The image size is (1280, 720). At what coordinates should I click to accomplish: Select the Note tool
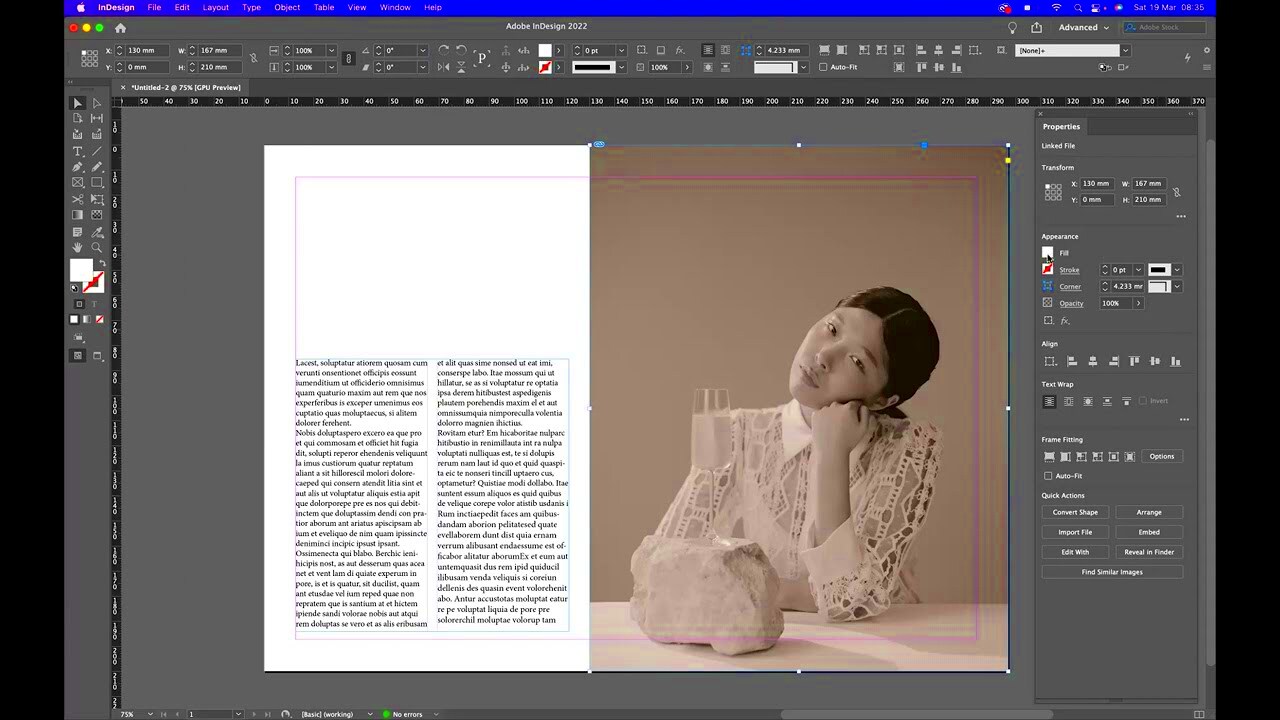pos(78,232)
